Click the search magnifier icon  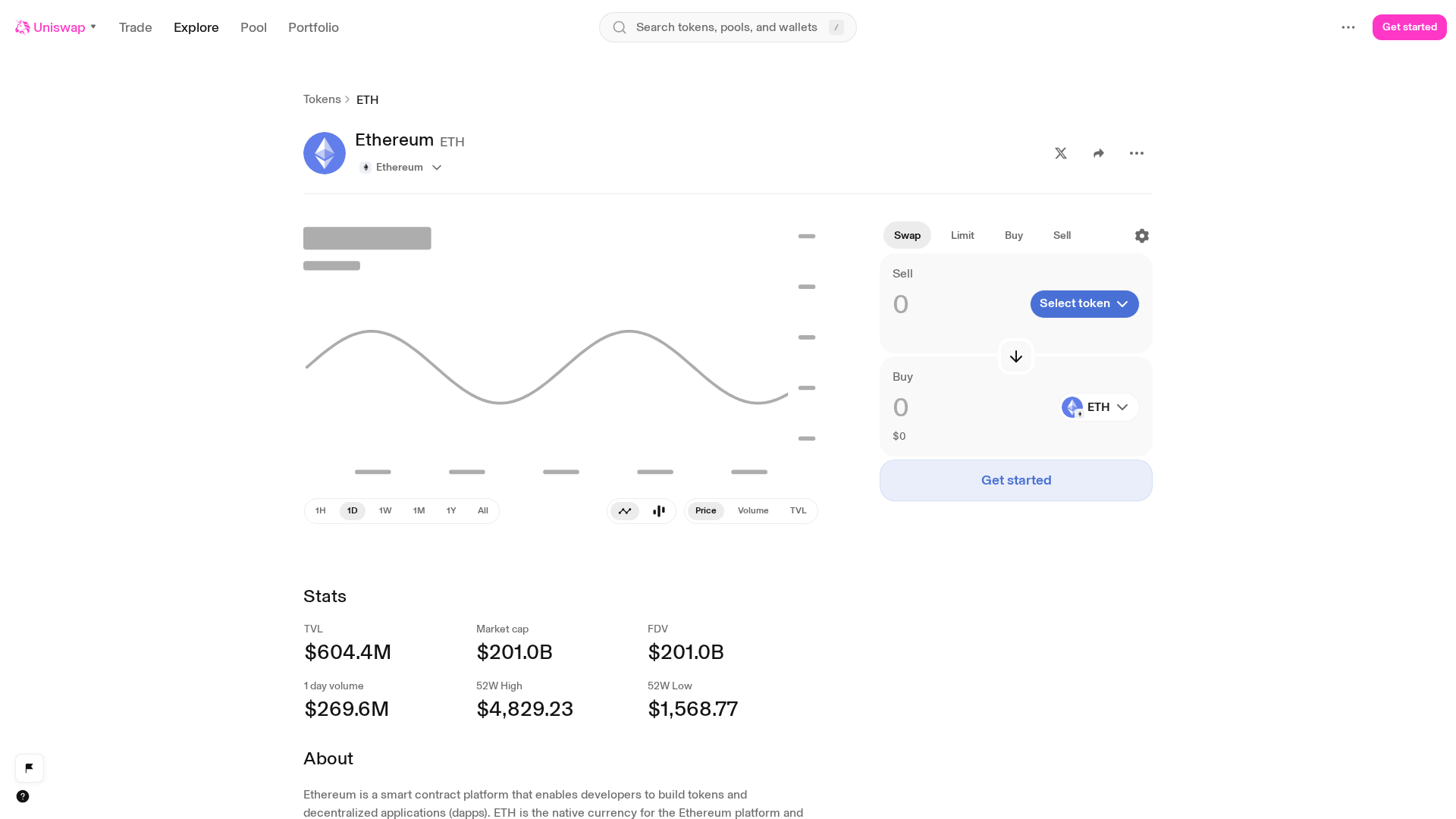point(620,27)
